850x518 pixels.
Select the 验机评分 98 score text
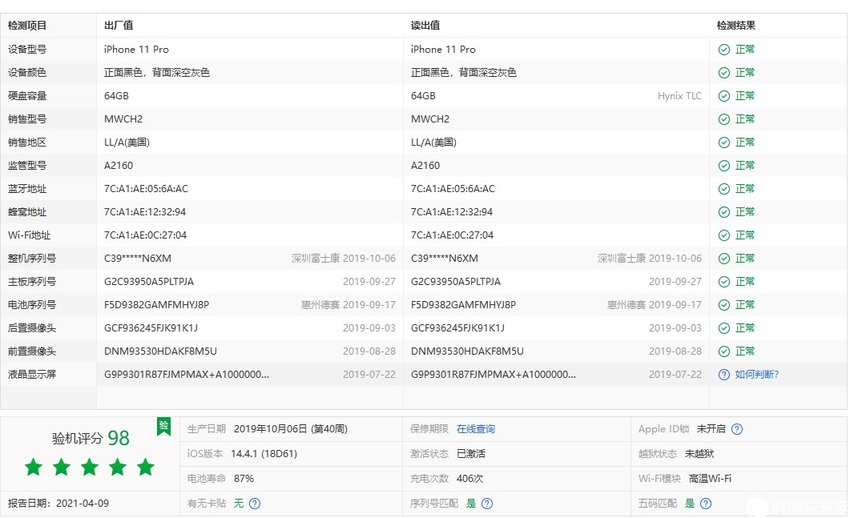pyautogui.click(x=91, y=438)
